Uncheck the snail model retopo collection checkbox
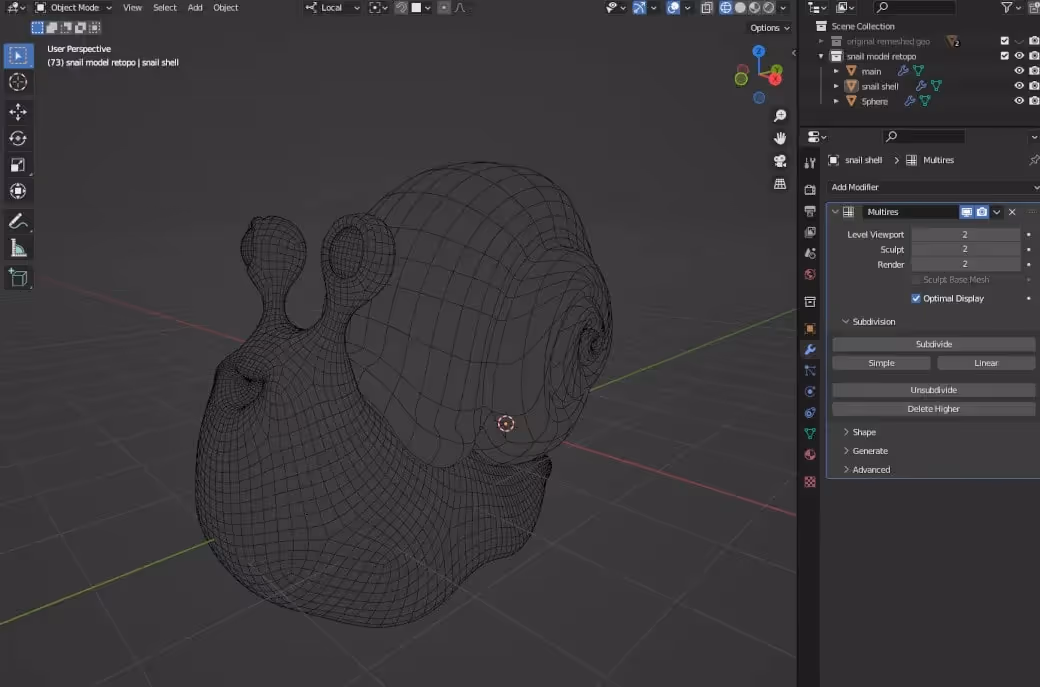 tap(1004, 56)
